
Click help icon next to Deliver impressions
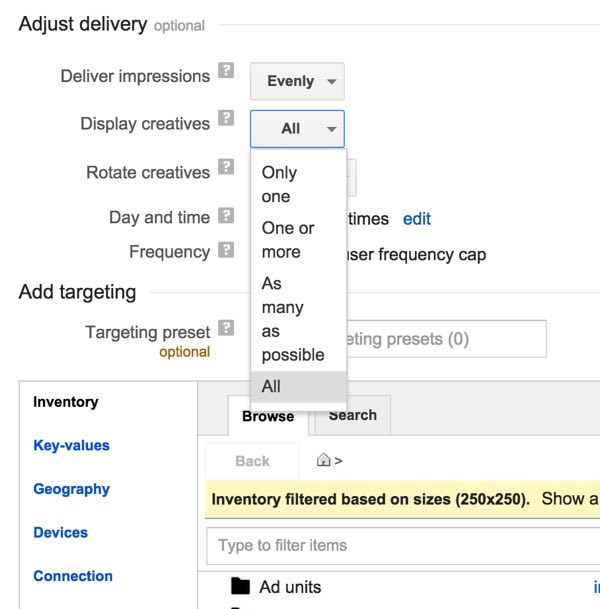point(227,71)
